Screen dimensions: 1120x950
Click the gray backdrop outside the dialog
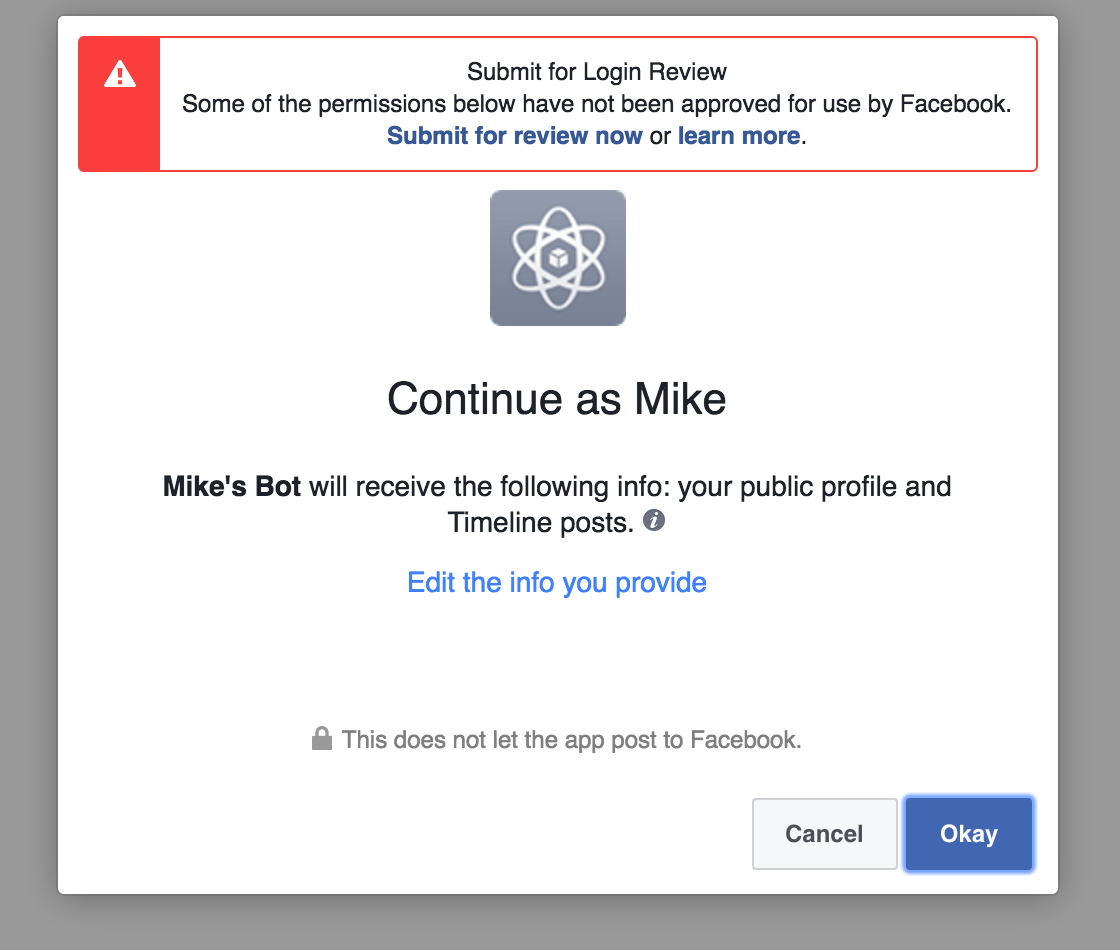point(28,500)
